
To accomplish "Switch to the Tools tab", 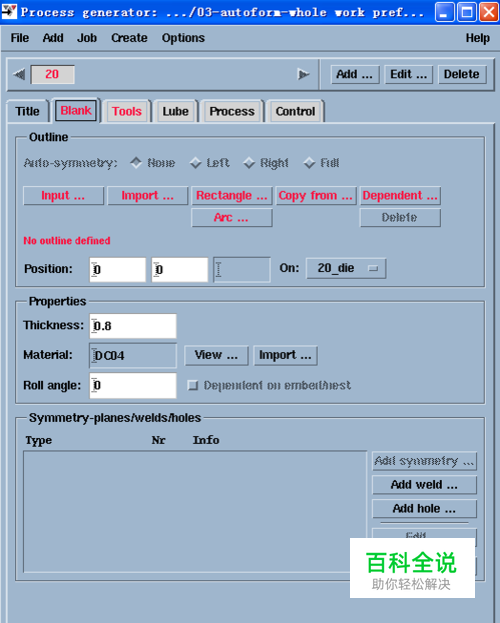I will click(x=127, y=111).
